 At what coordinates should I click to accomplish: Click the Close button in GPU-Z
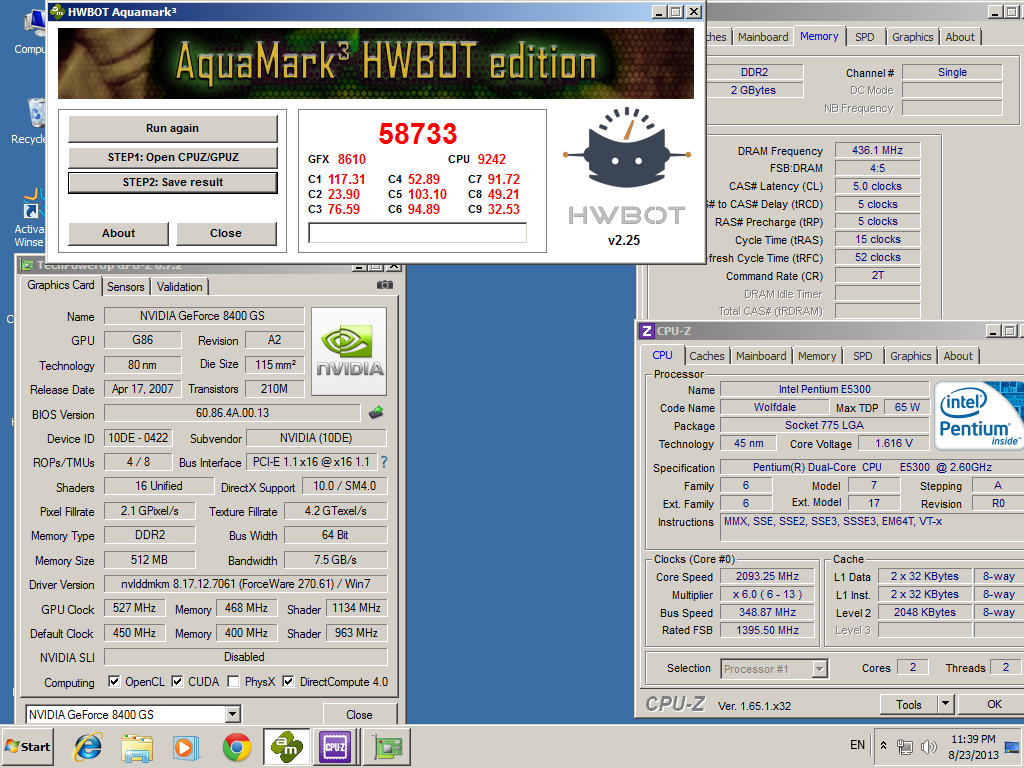(x=359, y=714)
